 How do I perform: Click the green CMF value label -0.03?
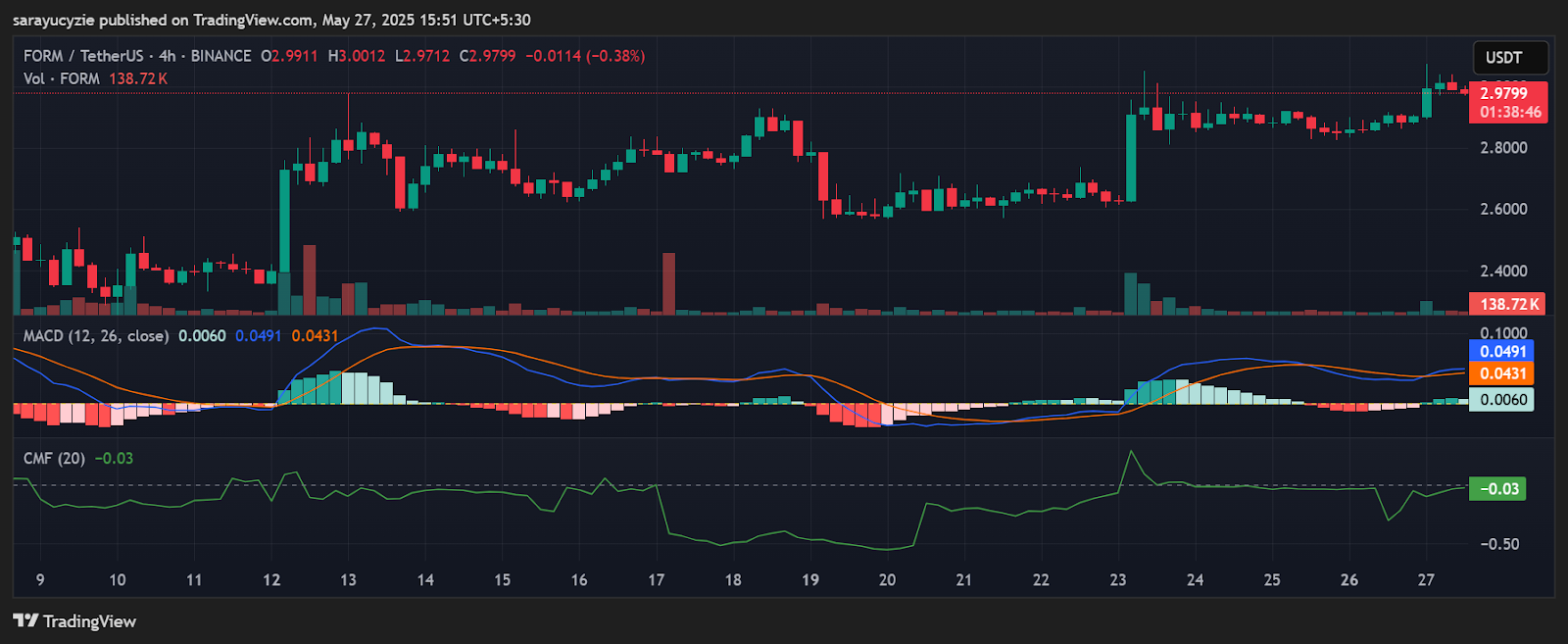click(1497, 488)
